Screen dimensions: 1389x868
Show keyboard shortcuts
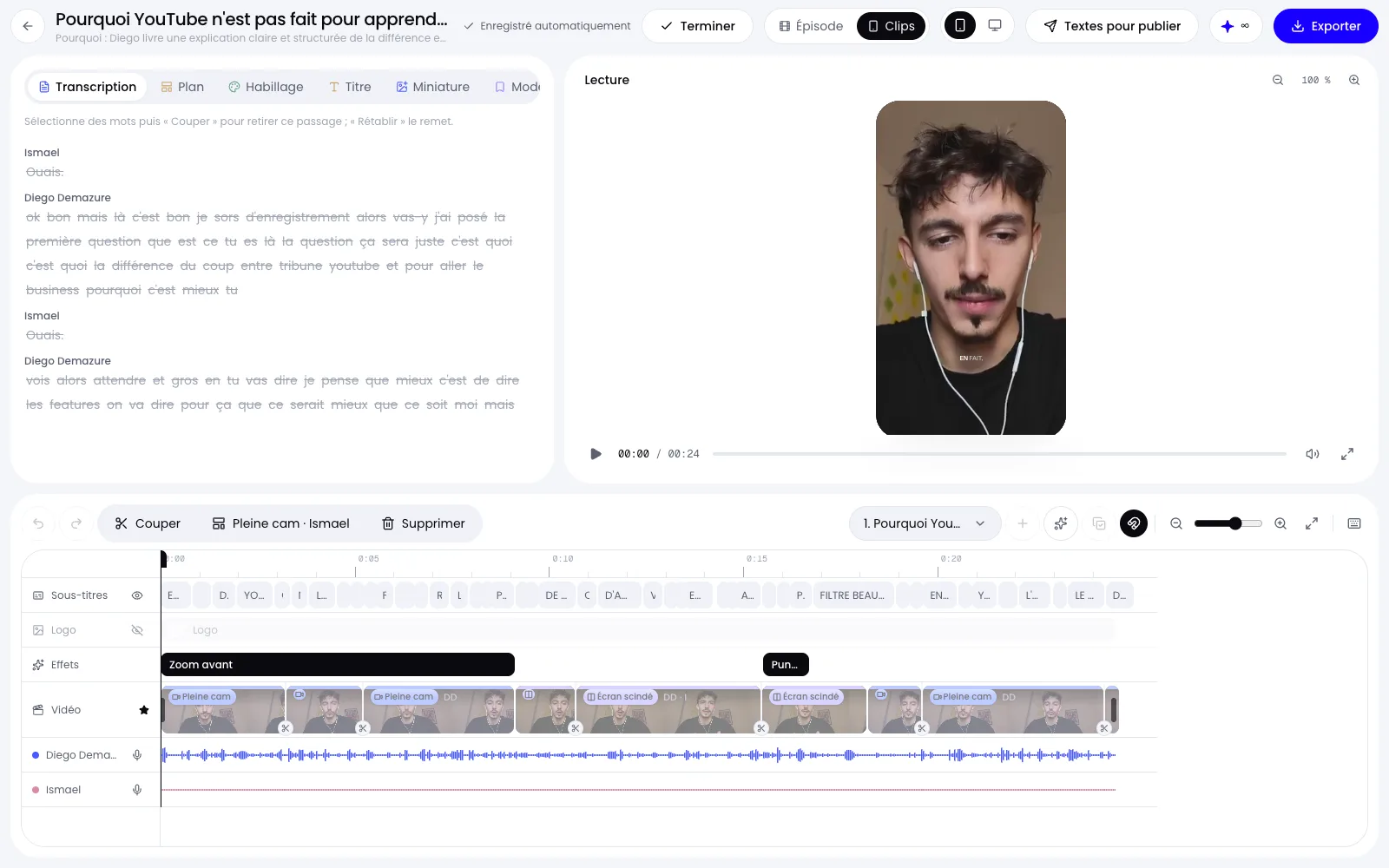pyautogui.click(x=1354, y=523)
